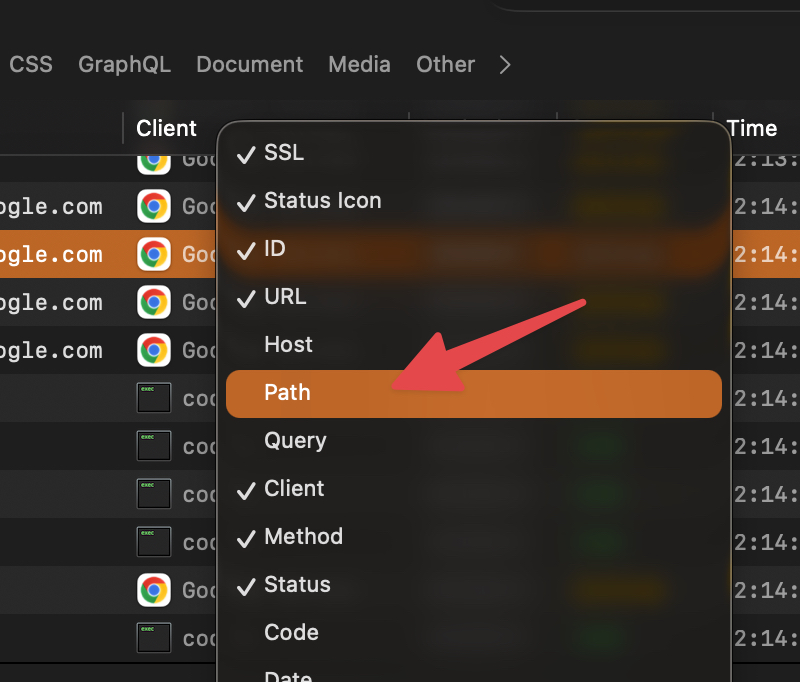This screenshot has width=800, height=682.
Task: Sort by the Time column header
Action: pos(752,128)
